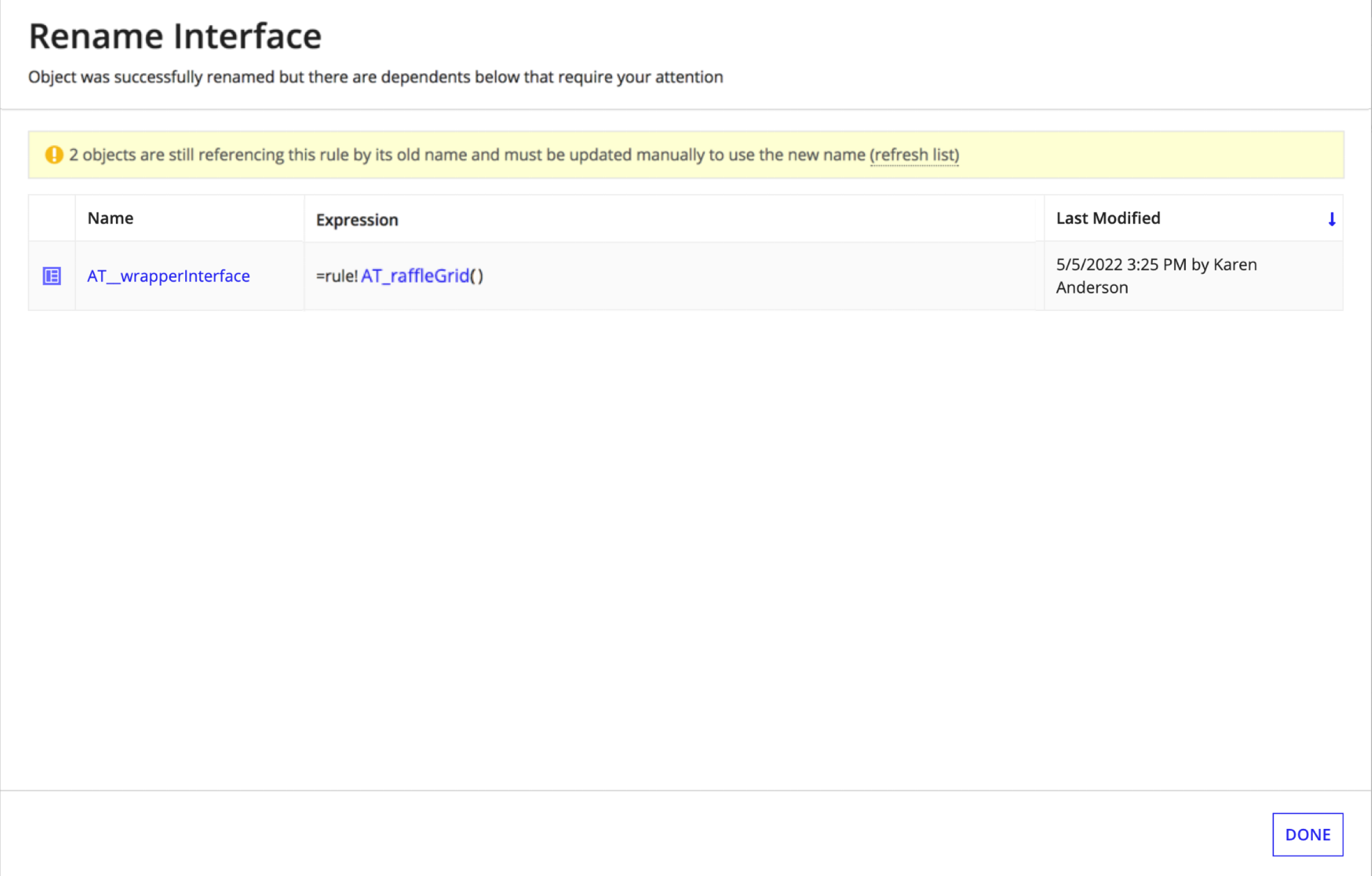Click the successfully renamed subtitle message
This screenshot has width=1372, height=876.
click(376, 77)
